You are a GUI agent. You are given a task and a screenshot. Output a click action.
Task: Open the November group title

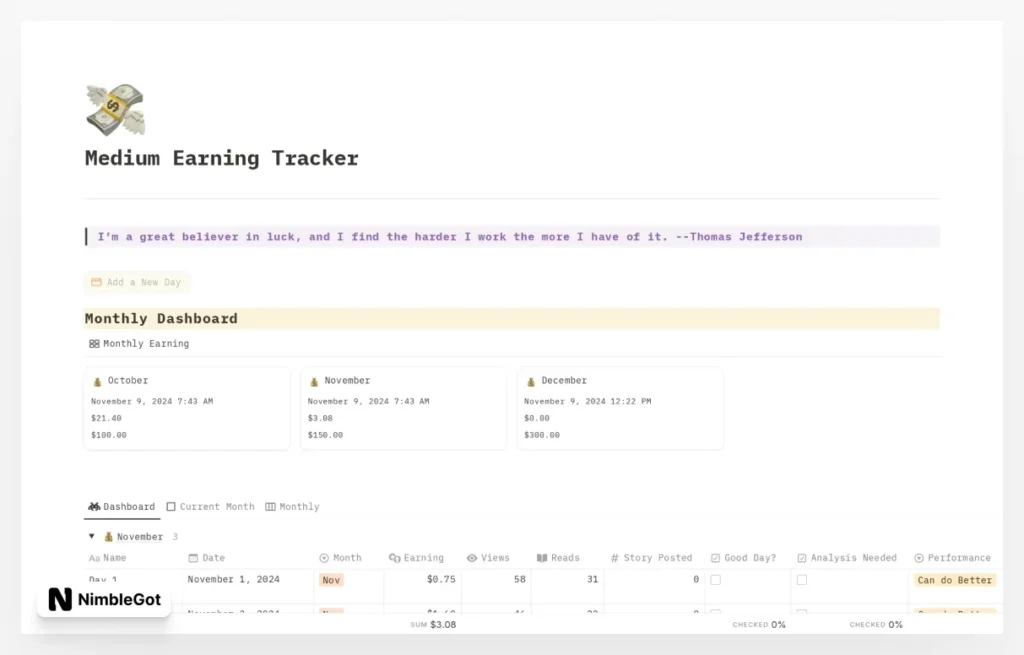pyautogui.click(x=140, y=537)
